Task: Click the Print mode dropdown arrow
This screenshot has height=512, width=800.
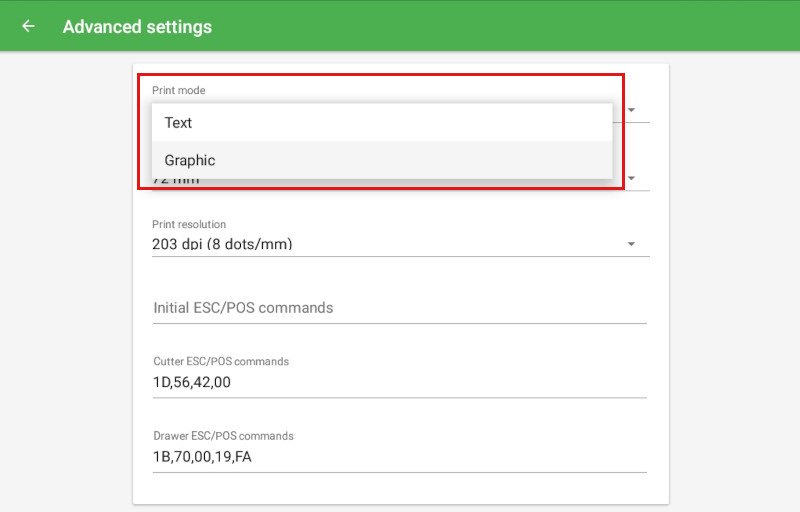Action: (631, 110)
